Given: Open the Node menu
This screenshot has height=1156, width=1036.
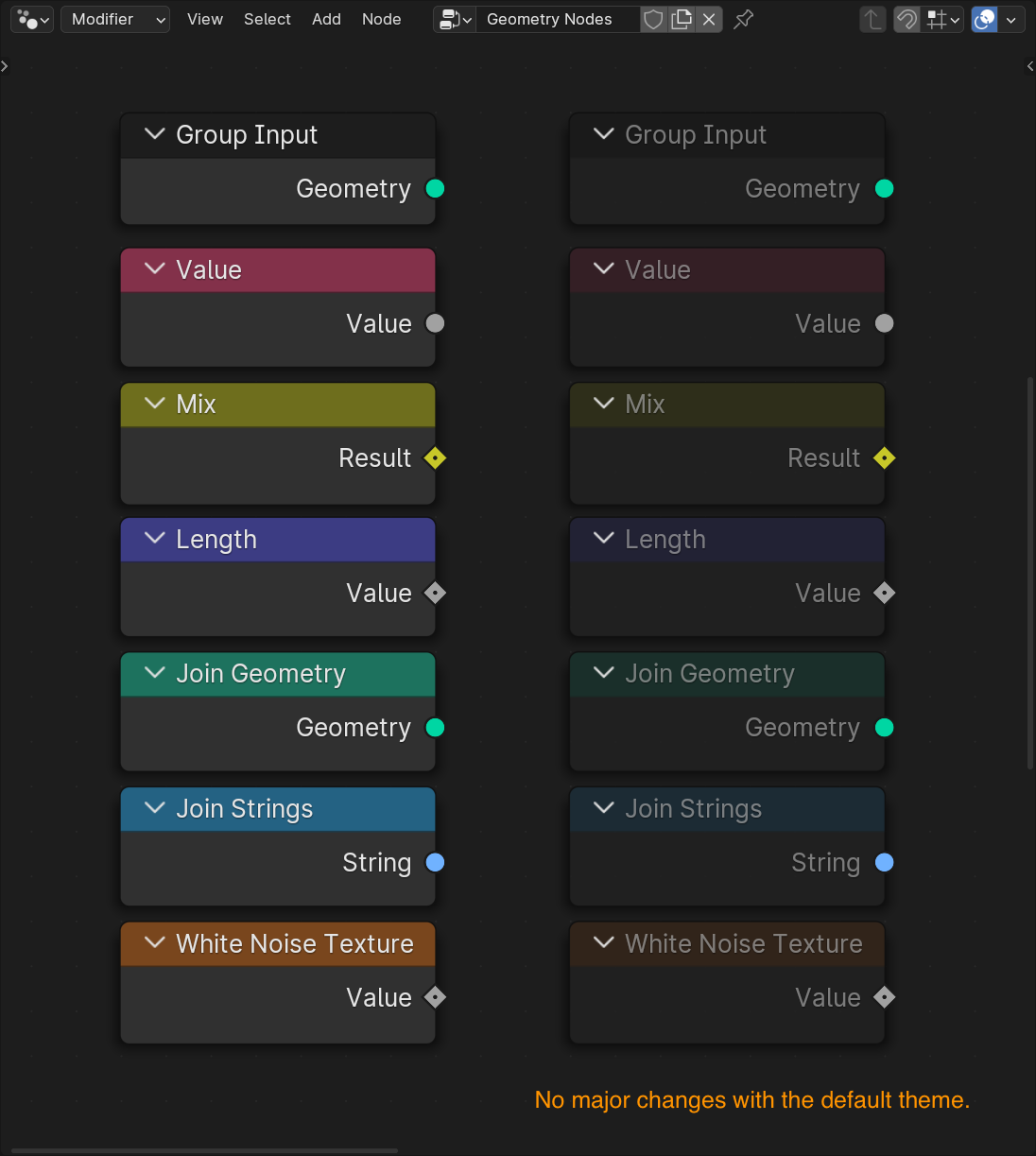Looking at the screenshot, I should [381, 19].
